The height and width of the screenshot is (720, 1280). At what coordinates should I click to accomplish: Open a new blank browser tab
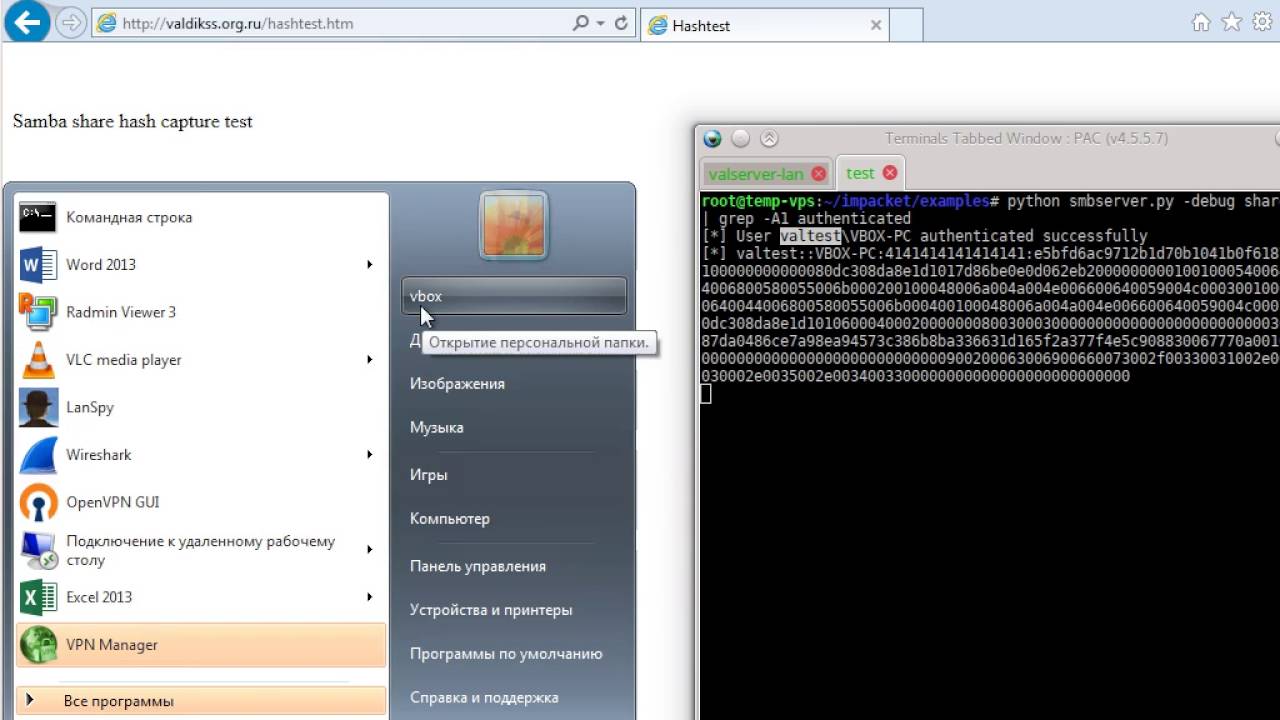906,26
